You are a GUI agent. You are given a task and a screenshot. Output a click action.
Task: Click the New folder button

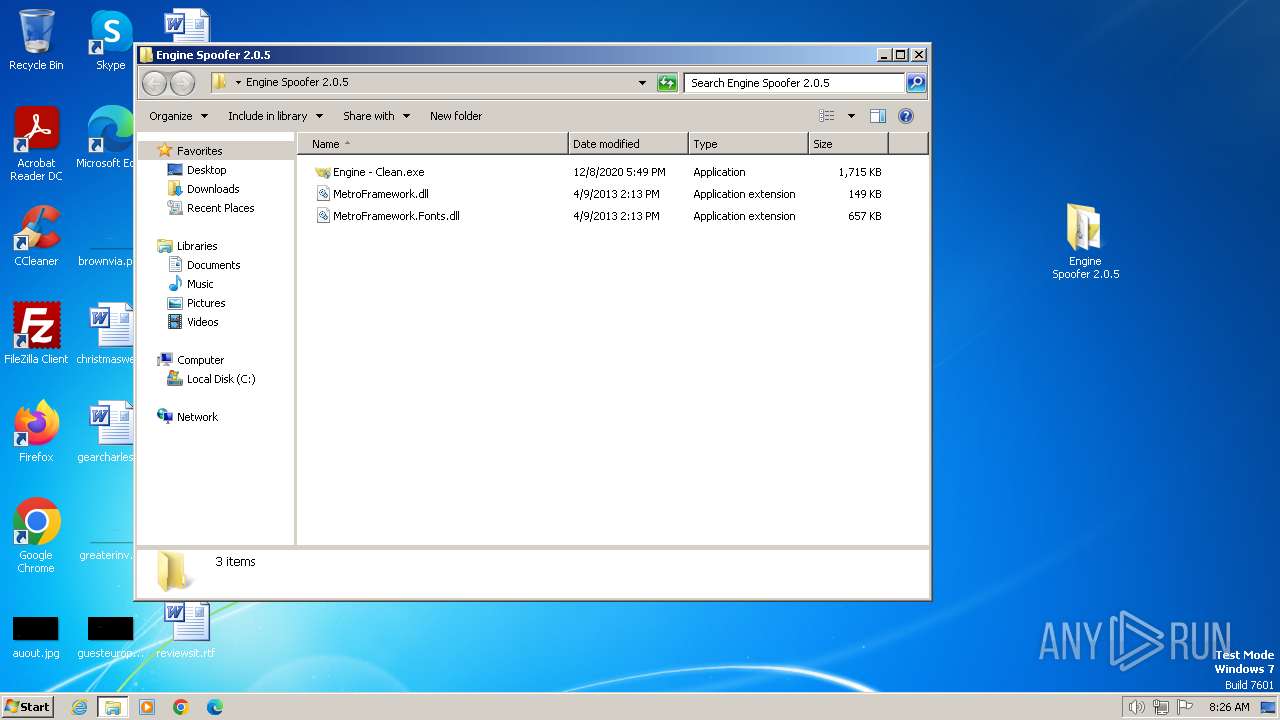(x=456, y=116)
